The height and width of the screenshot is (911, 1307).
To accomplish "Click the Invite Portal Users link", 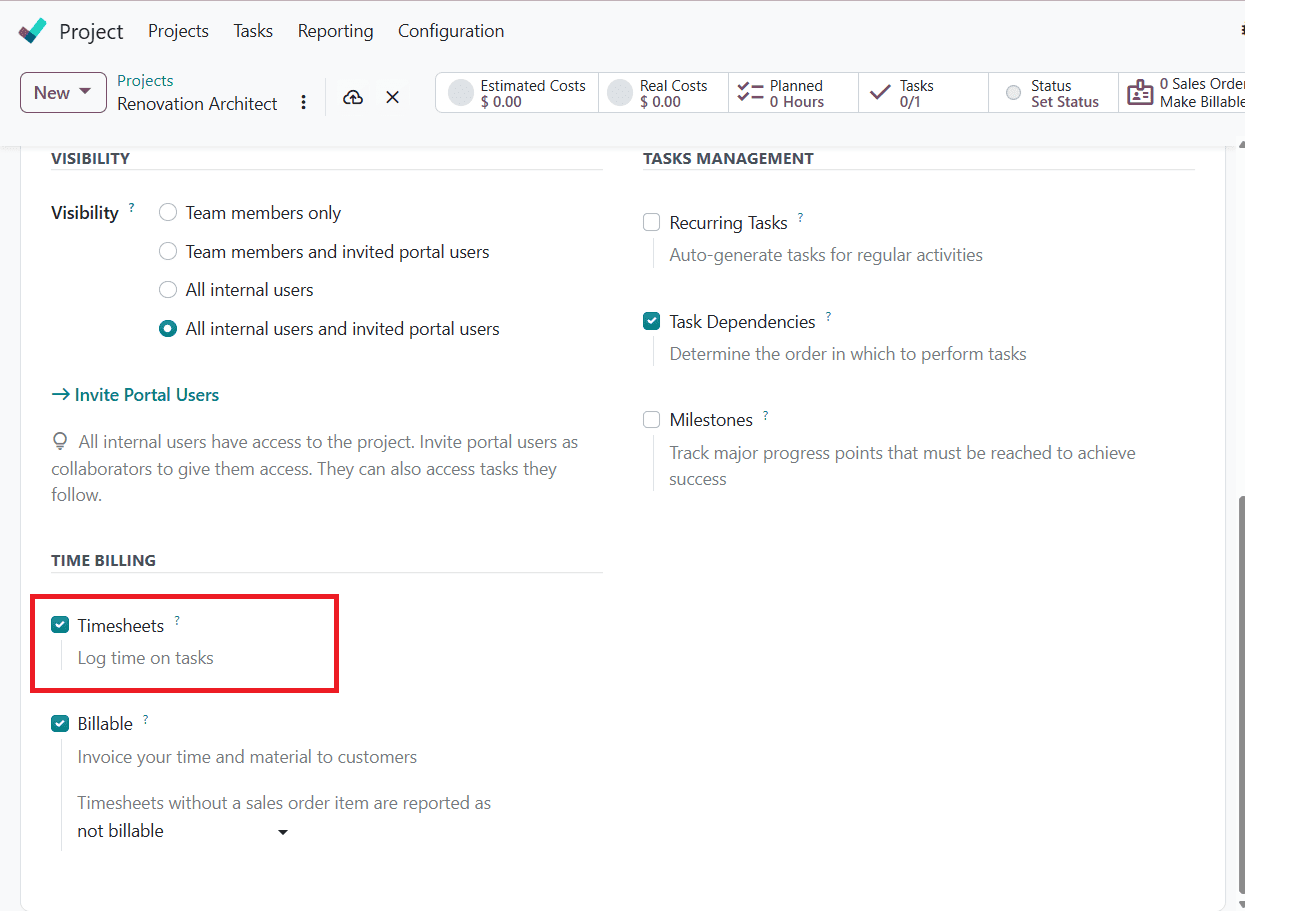I will (x=135, y=395).
